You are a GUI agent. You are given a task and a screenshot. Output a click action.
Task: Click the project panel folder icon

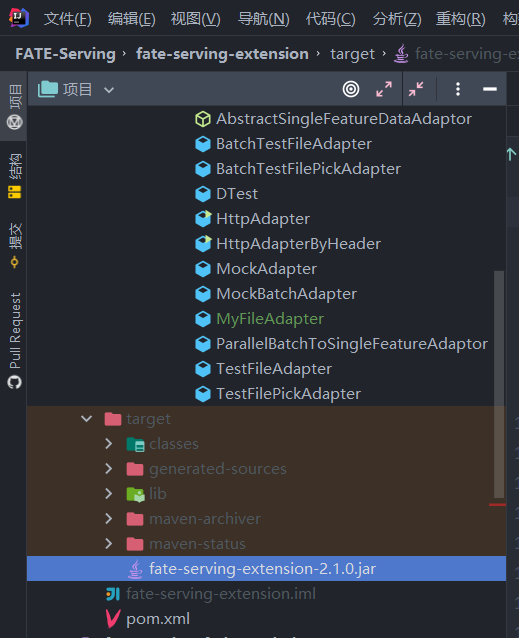pos(48,89)
